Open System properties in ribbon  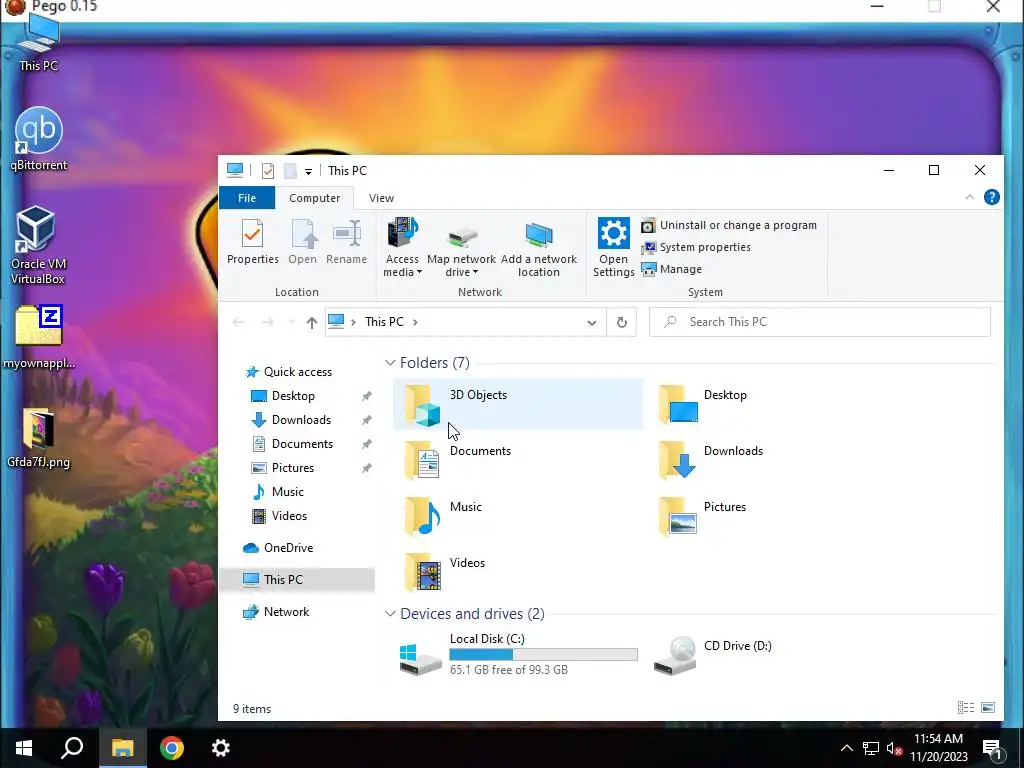(696, 248)
